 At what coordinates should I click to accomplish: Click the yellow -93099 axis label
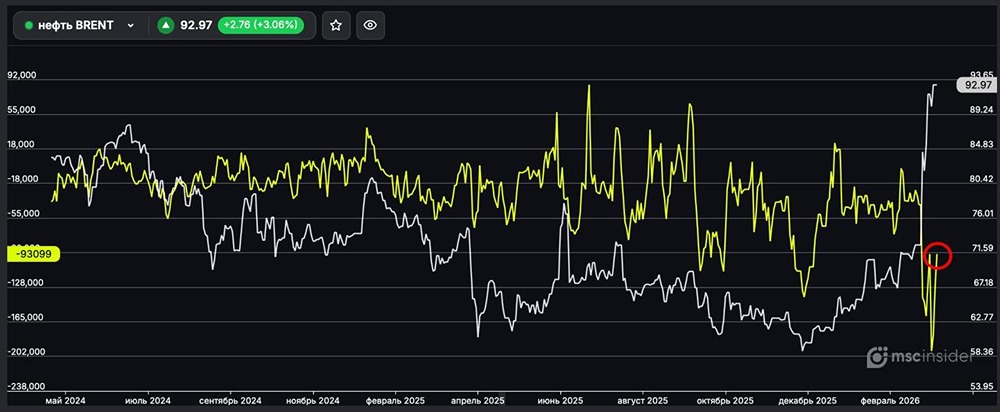click(32, 254)
